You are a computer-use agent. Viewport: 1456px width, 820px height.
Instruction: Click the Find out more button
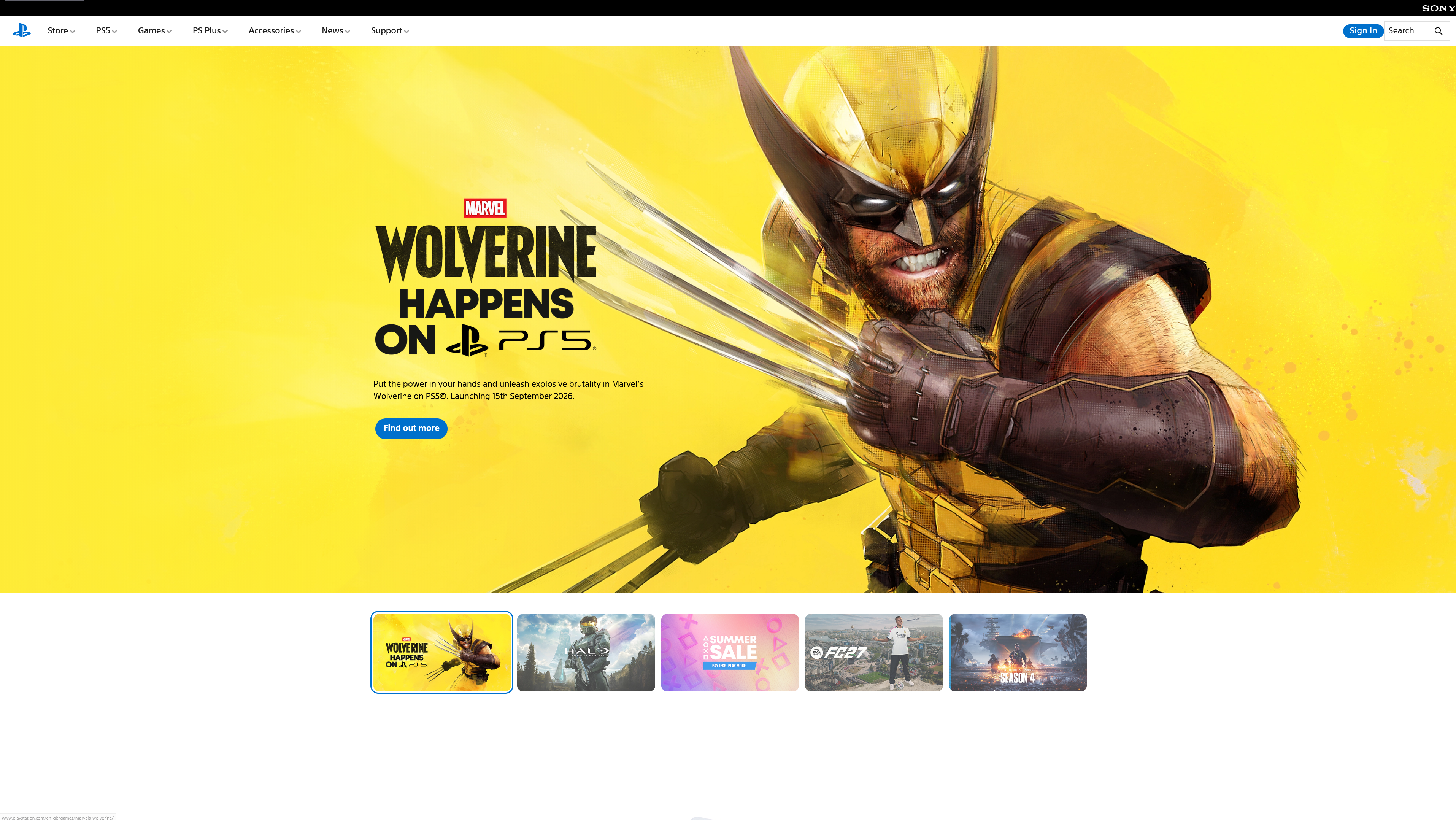click(x=411, y=428)
